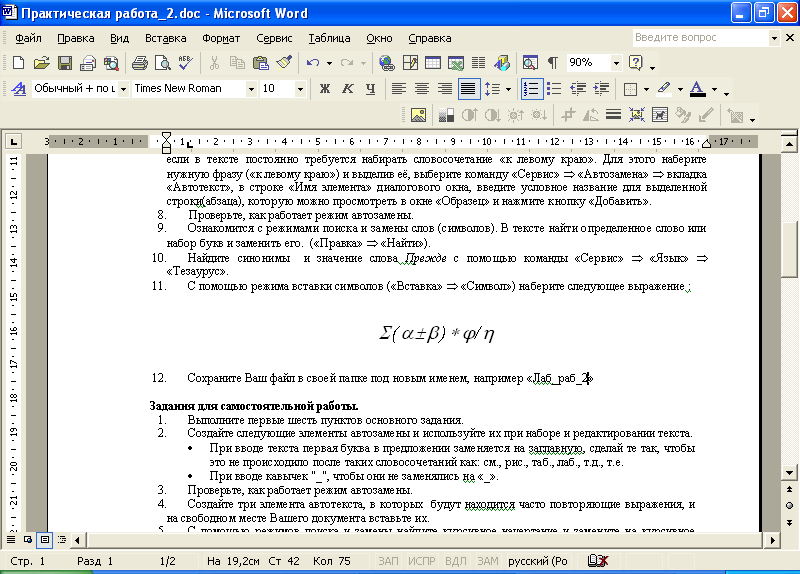
Task: Cut selection with scissors icon
Action: pos(214,63)
